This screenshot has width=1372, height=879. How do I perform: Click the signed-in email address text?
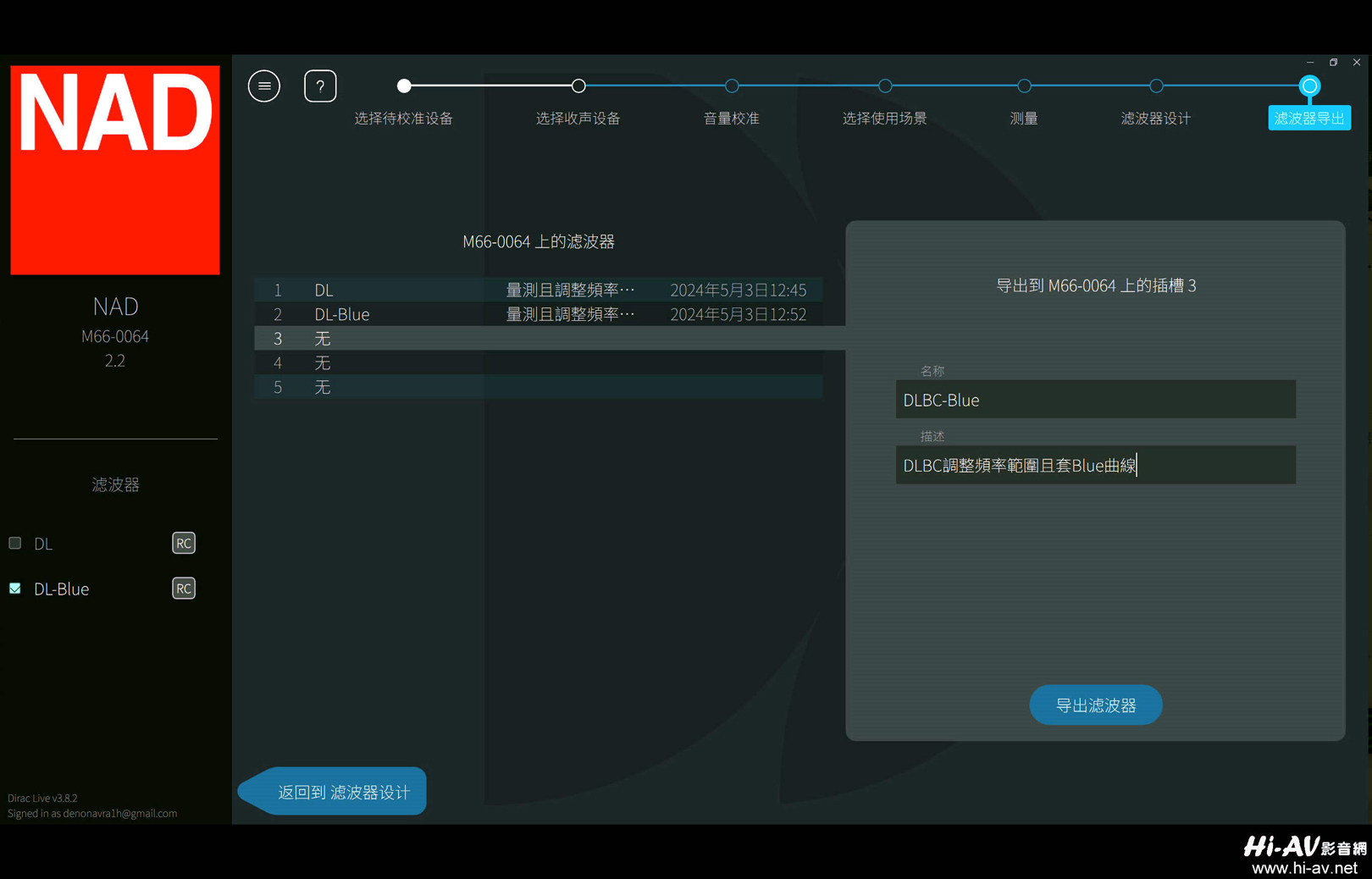tap(120, 813)
